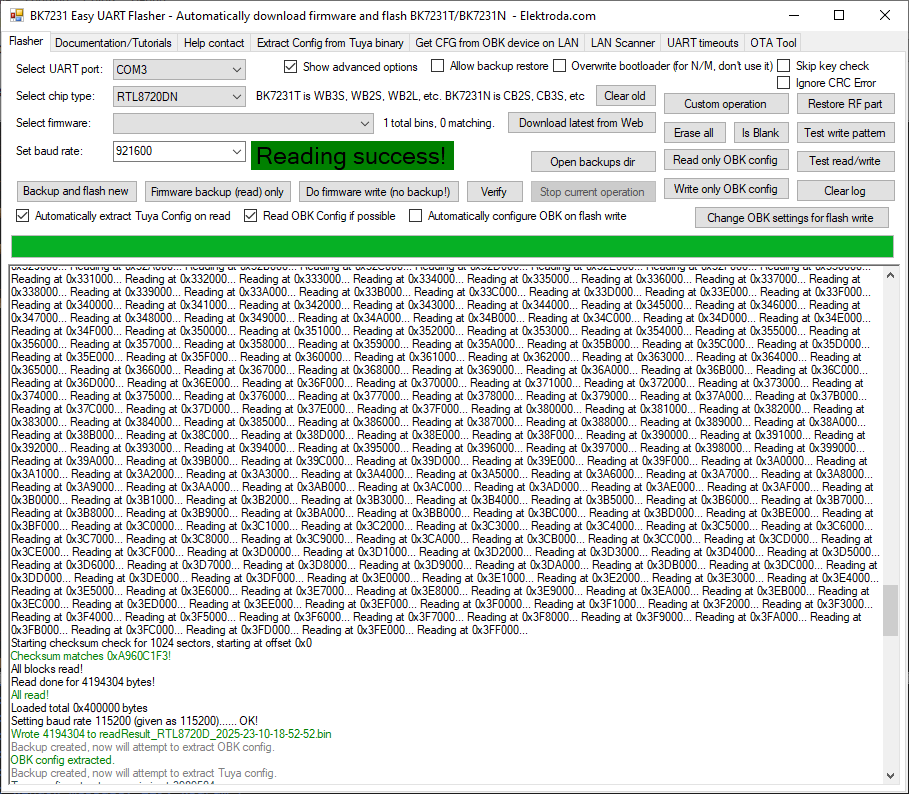Screen dimensions: 909x794
Task: Click the Reading success! status label
Action: coord(352,156)
